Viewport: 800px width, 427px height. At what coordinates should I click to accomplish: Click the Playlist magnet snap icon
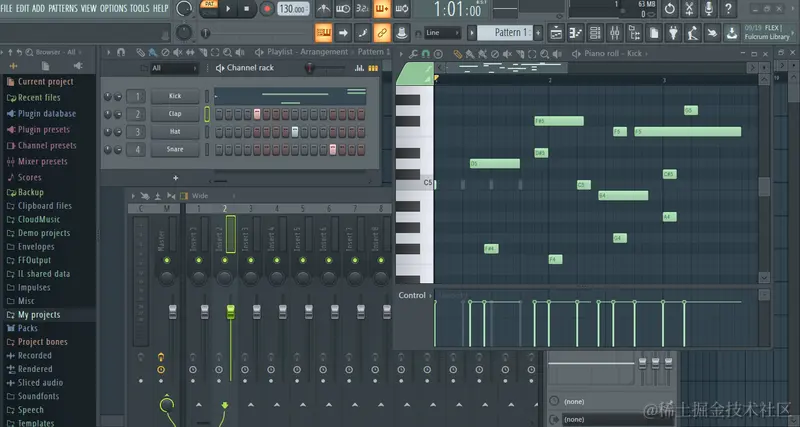click(121, 53)
